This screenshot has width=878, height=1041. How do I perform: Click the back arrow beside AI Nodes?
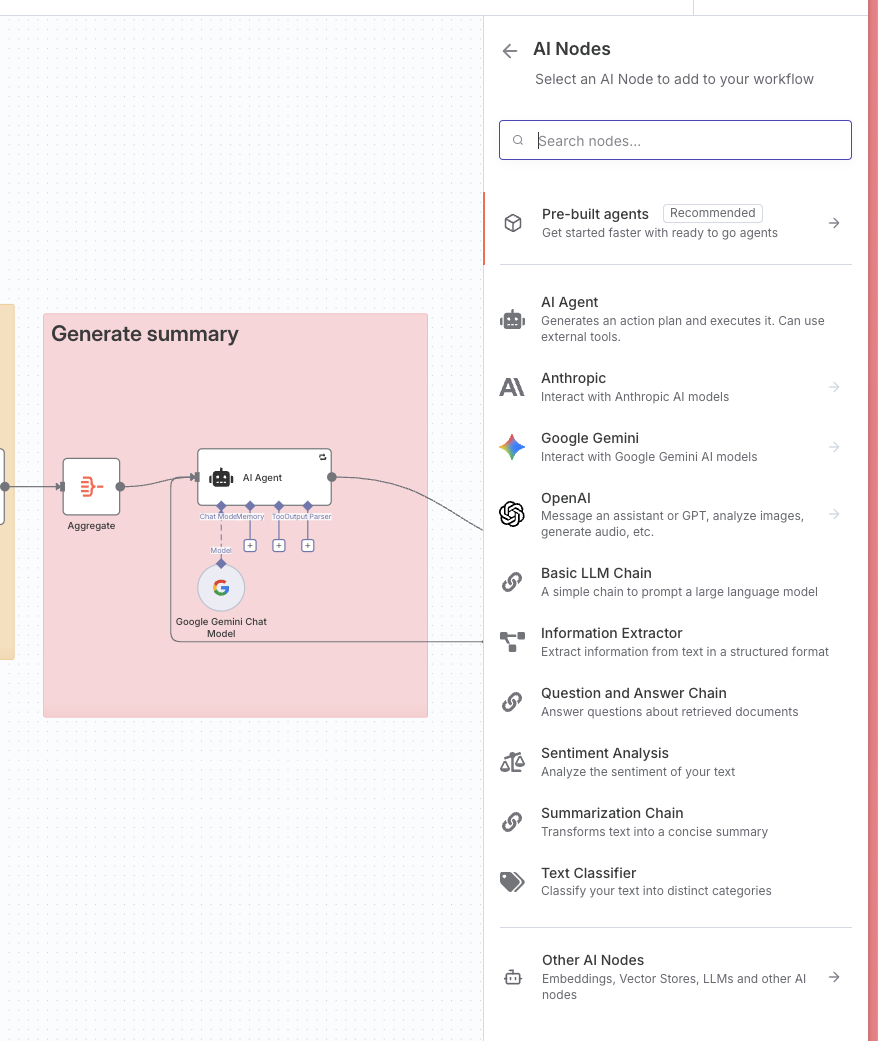(x=509, y=51)
